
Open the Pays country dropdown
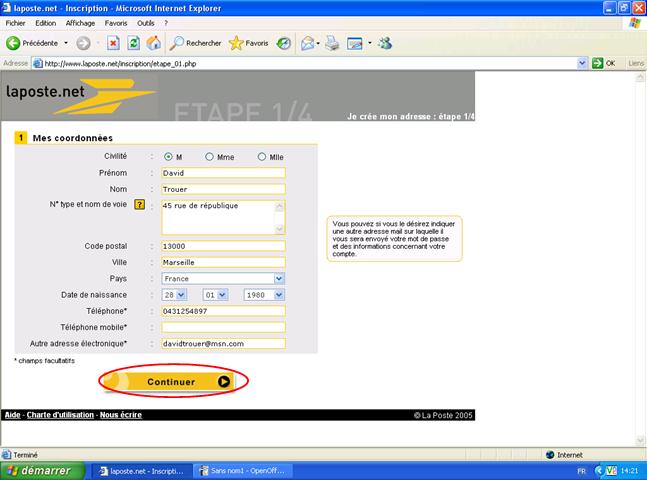(x=223, y=279)
